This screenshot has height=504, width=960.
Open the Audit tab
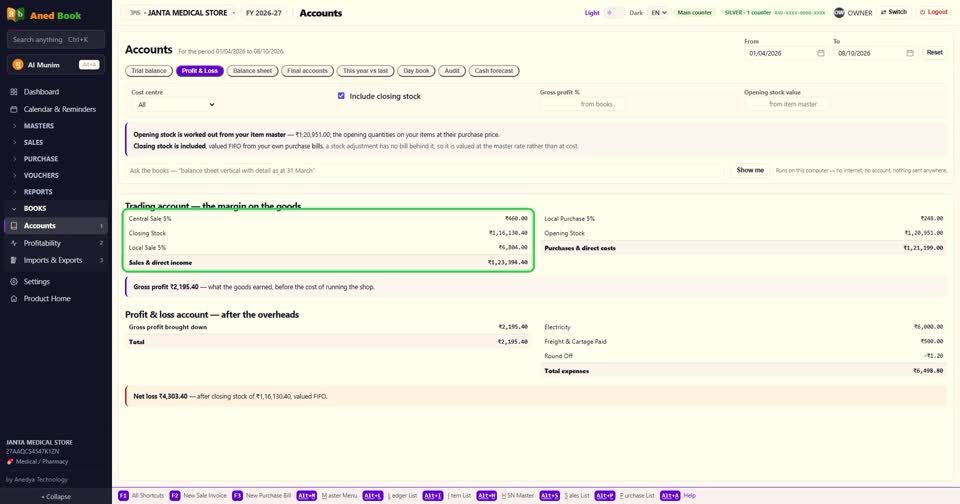452,71
